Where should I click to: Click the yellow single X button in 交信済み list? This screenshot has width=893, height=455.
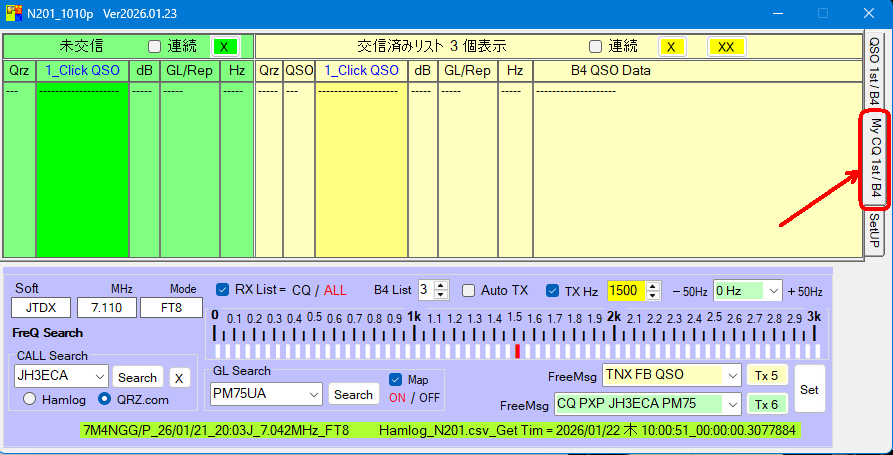click(x=672, y=47)
